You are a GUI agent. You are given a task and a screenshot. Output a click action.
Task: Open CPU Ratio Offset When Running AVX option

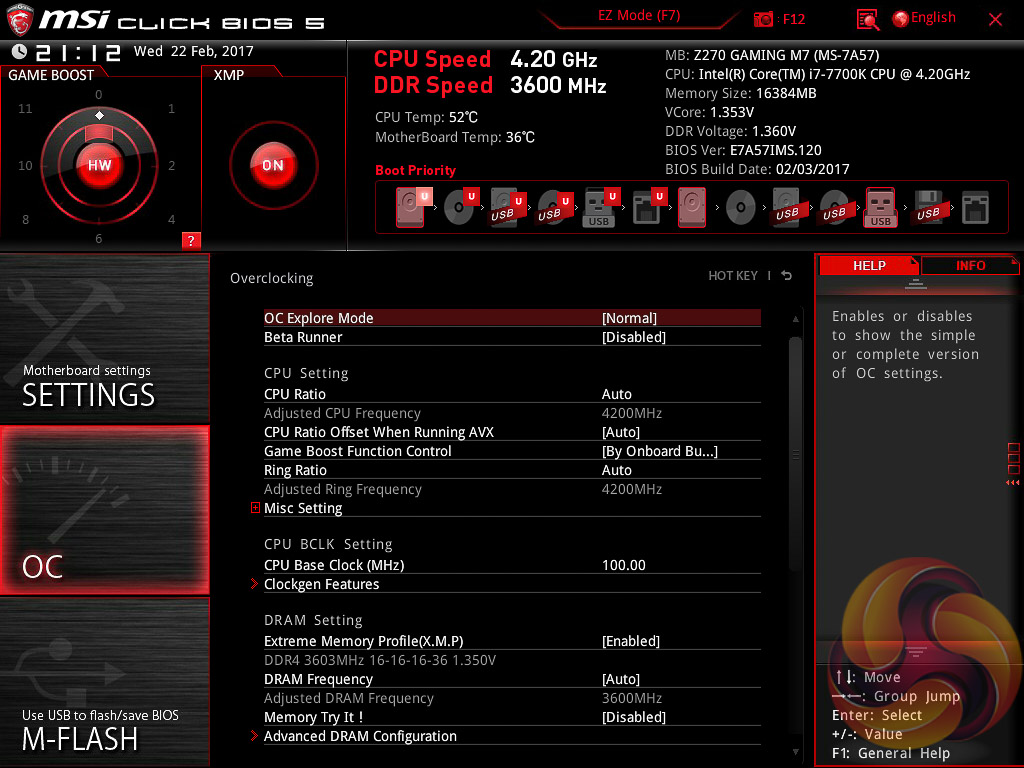512,432
